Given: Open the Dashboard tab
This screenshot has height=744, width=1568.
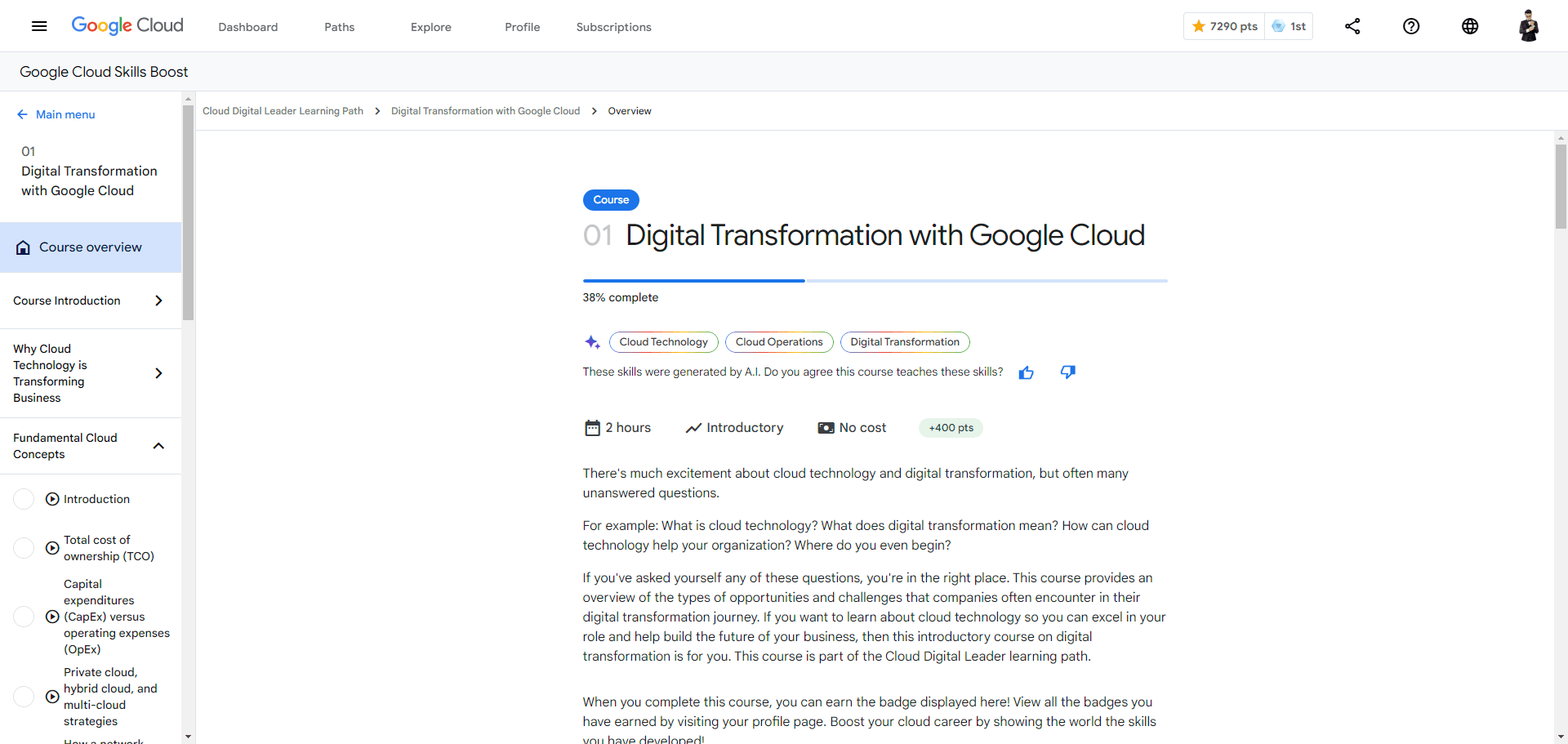Looking at the screenshot, I should [248, 27].
